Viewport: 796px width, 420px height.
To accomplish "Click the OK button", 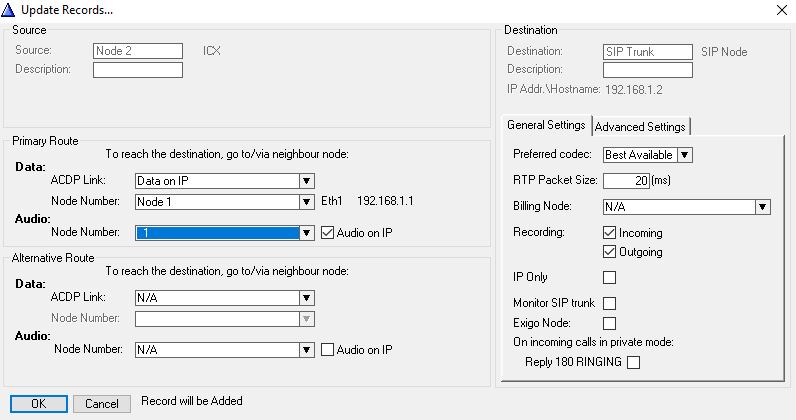I will 38,404.
